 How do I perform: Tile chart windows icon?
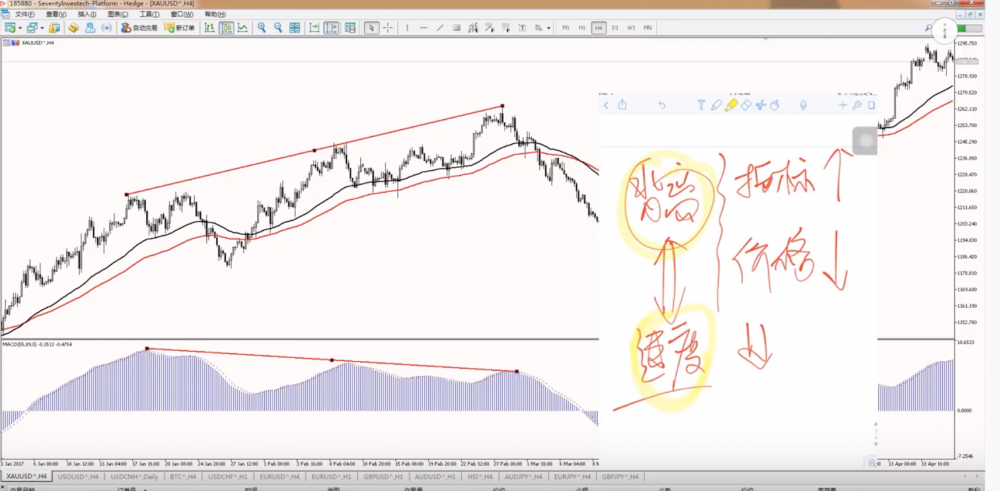[295, 28]
